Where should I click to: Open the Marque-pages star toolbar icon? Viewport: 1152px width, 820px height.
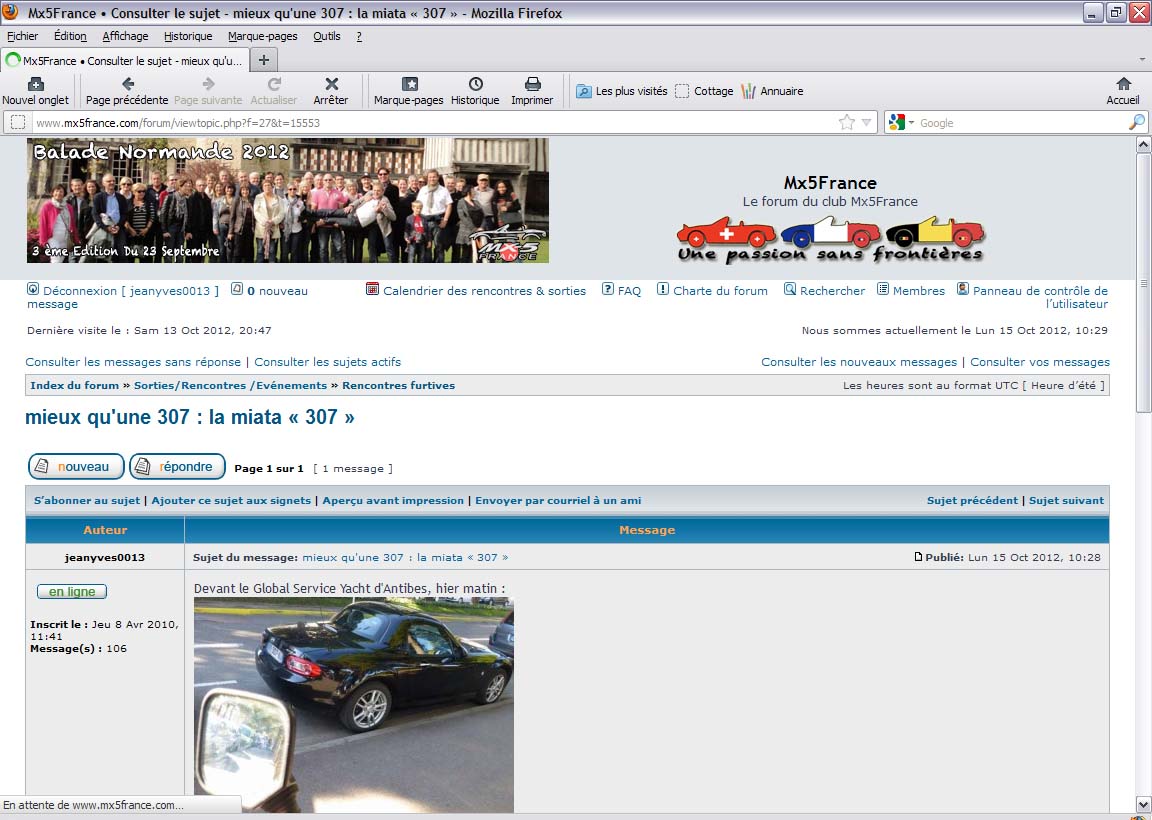[408, 85]
